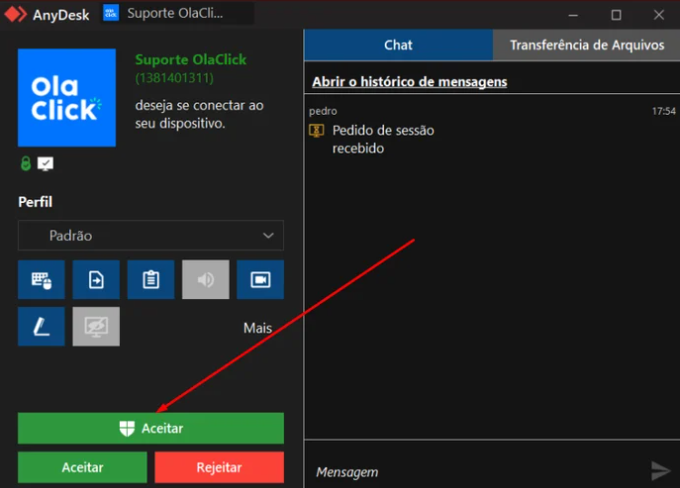Select the ID (1381401311) text

pos(174,78)
